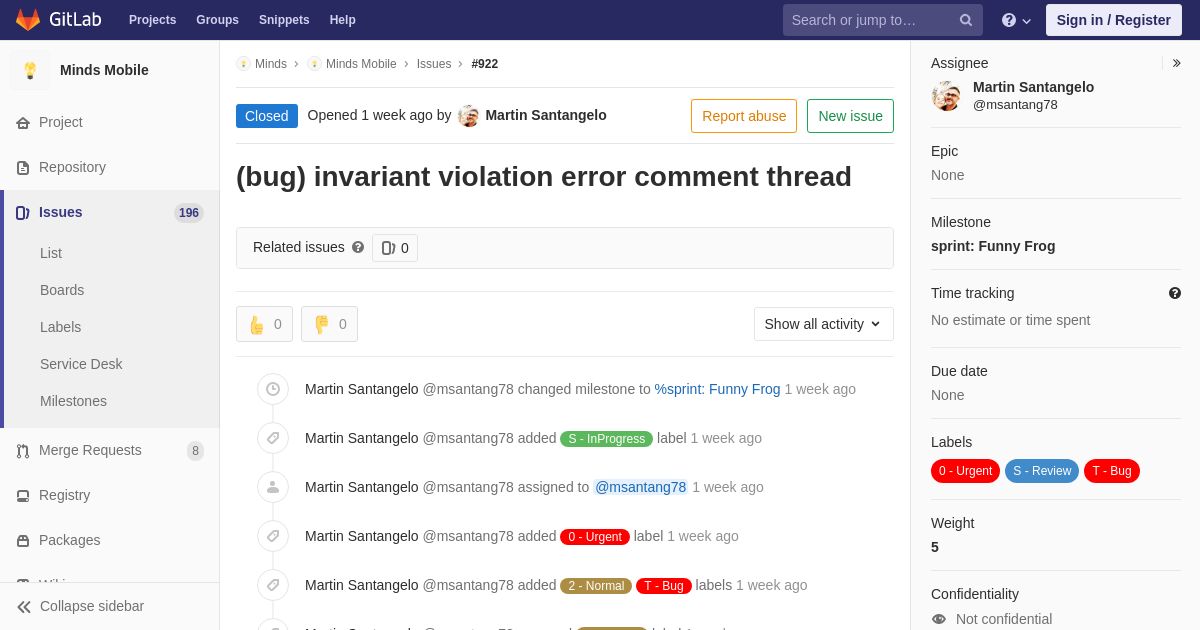Click the assignee avatar in right sidebar

coord(946,96)
